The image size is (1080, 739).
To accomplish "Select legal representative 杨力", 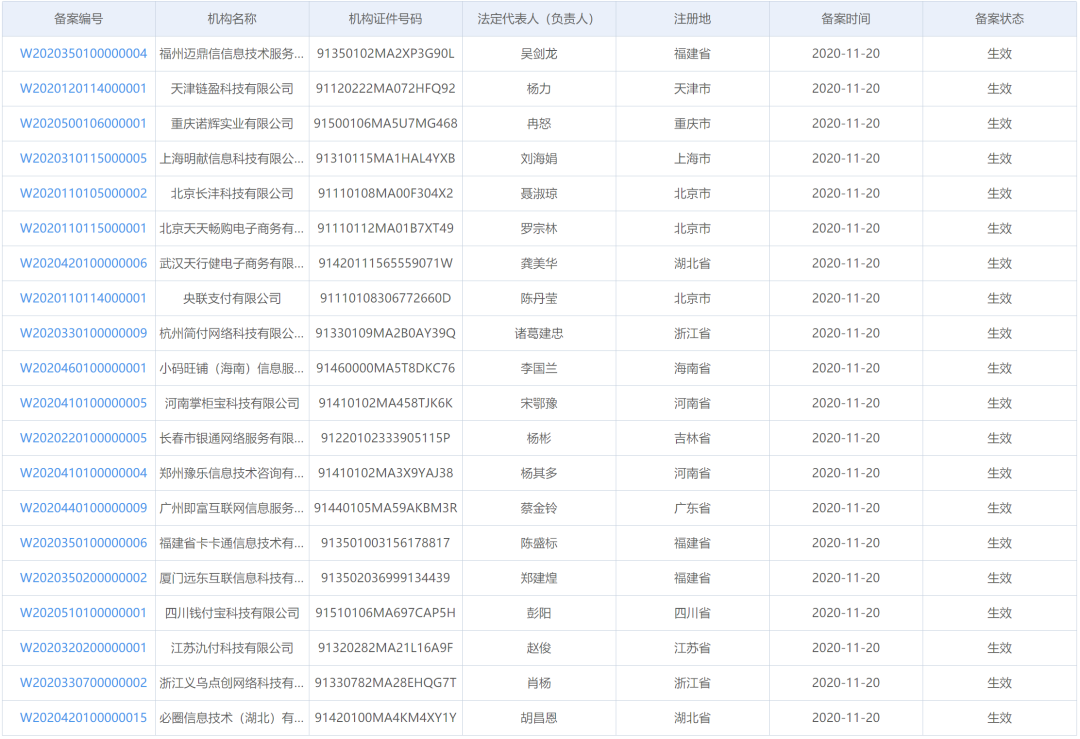I will coord(539,89).
